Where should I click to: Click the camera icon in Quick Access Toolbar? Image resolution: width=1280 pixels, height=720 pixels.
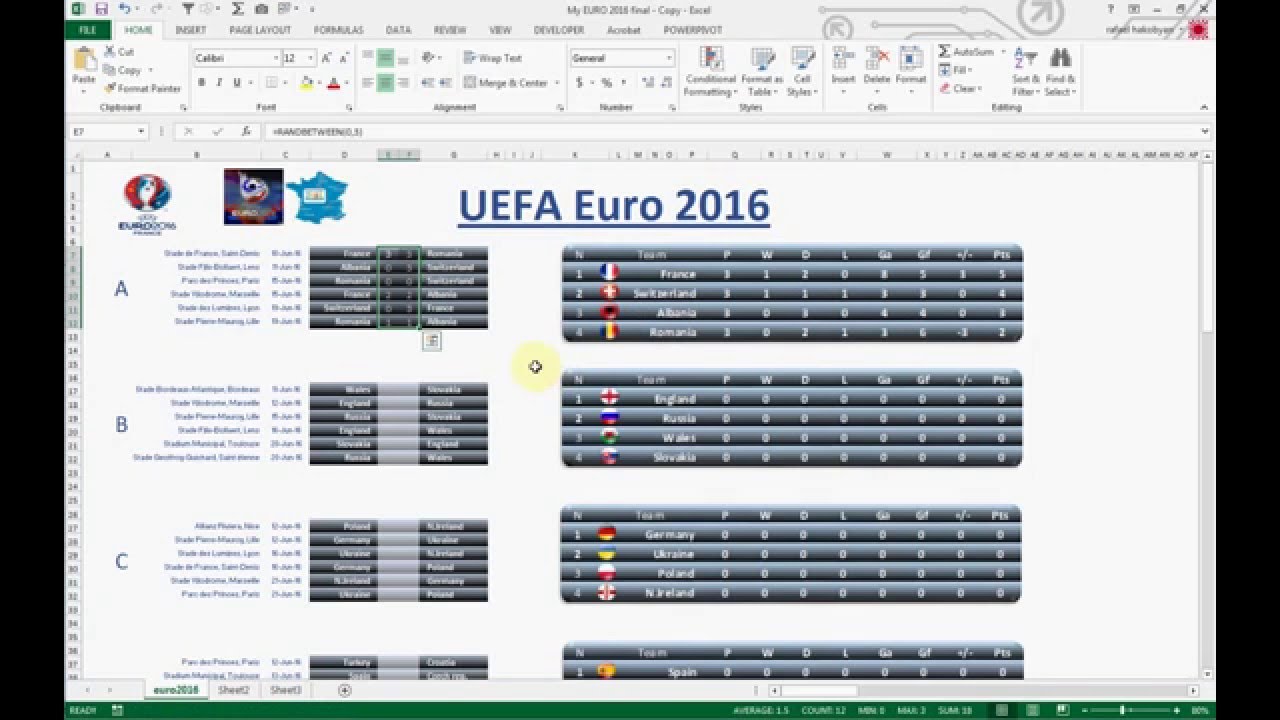coord(261,9)
